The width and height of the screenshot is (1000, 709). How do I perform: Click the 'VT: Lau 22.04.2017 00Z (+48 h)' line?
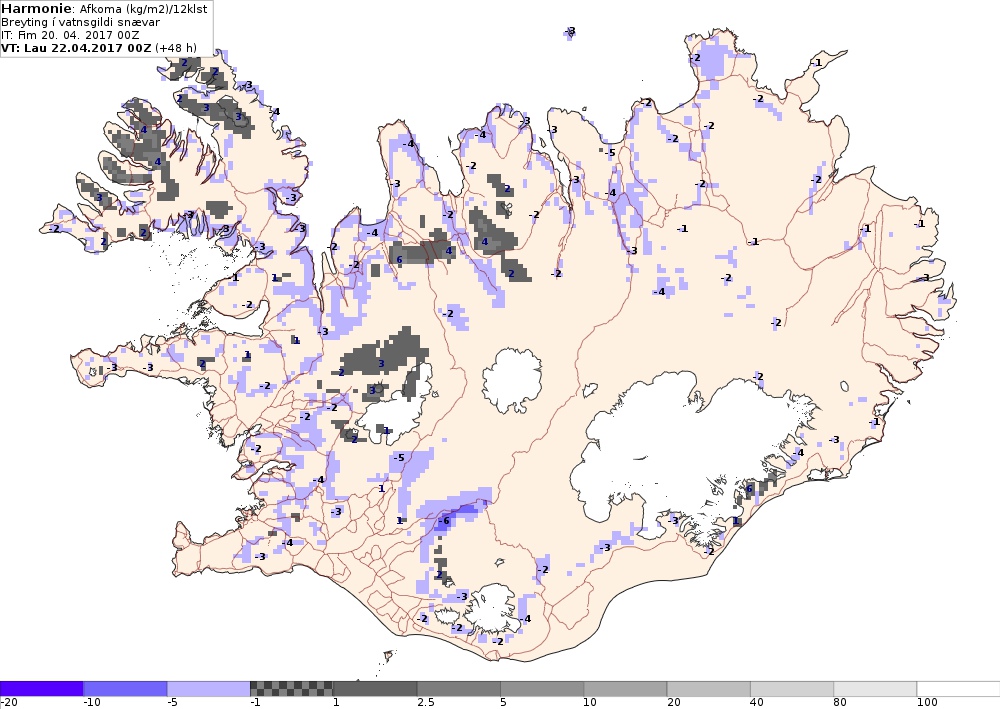pos(99,48)
